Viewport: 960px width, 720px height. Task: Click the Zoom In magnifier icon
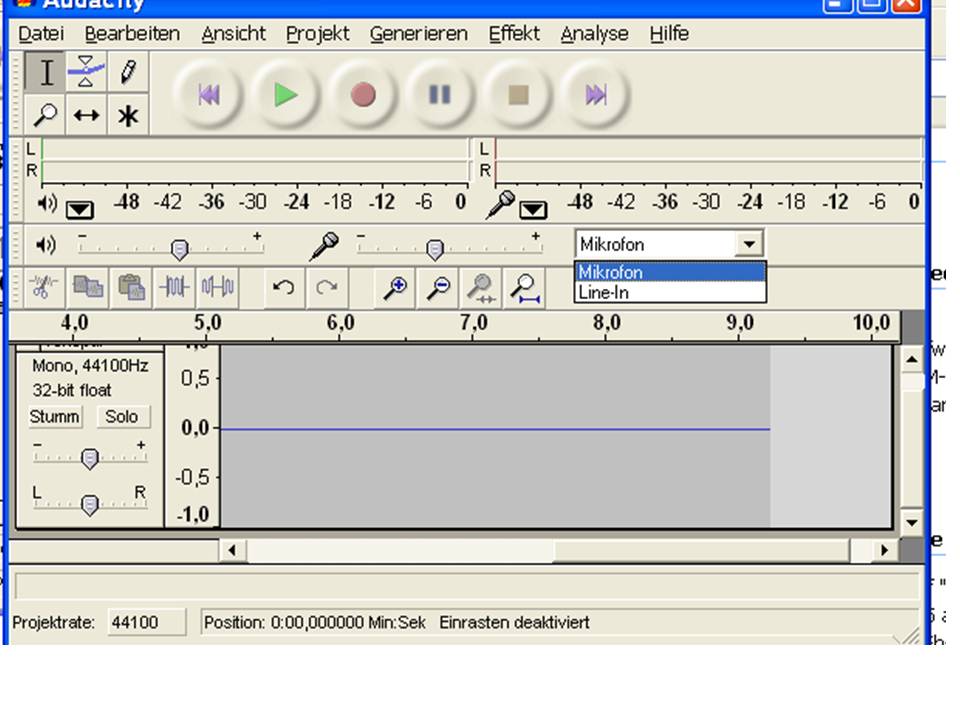click(x=395, y=287)
